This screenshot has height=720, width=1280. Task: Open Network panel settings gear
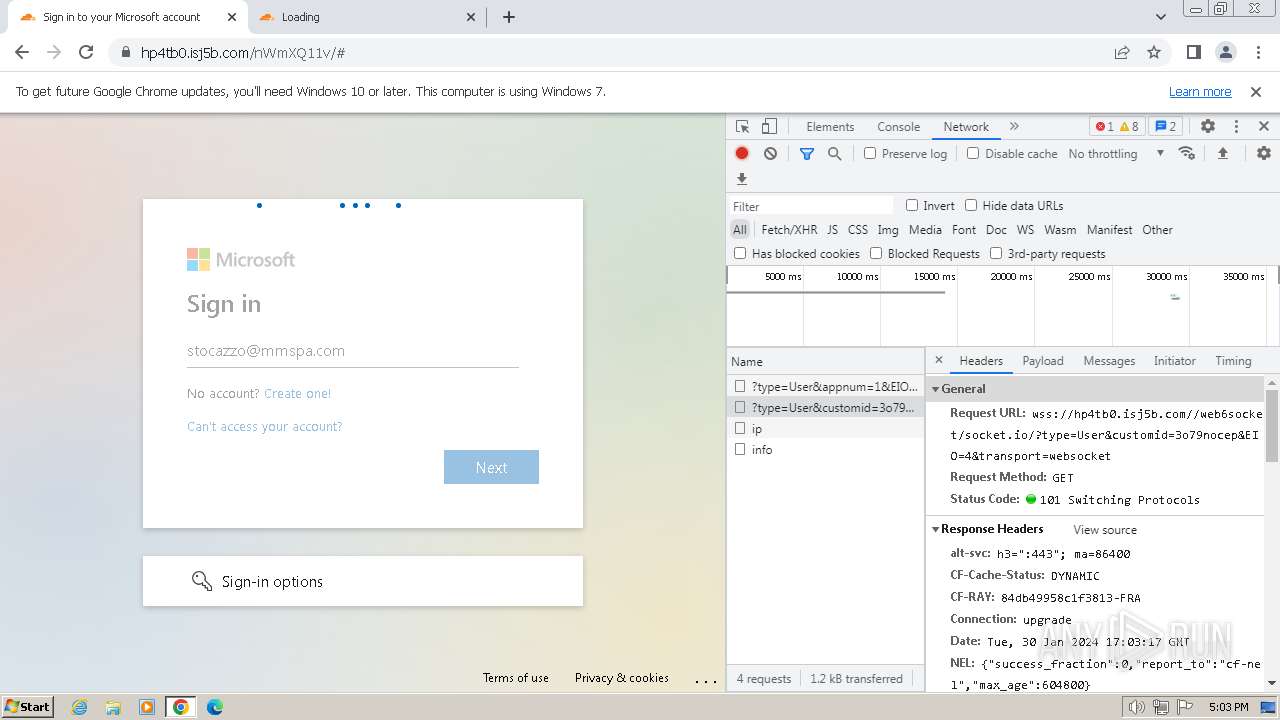tap(1264, 153)
